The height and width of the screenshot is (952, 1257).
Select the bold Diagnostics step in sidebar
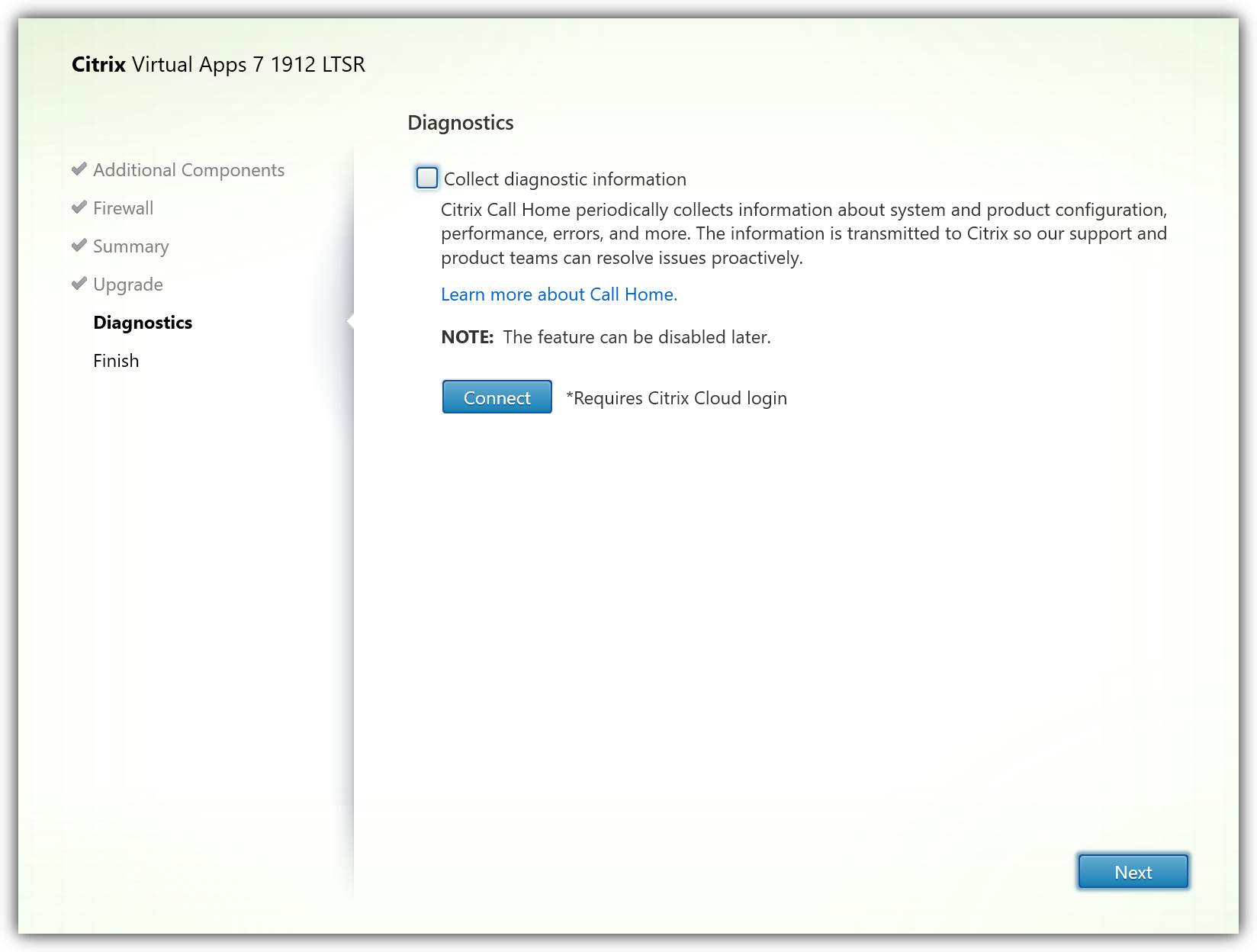(x=143, y=323)
